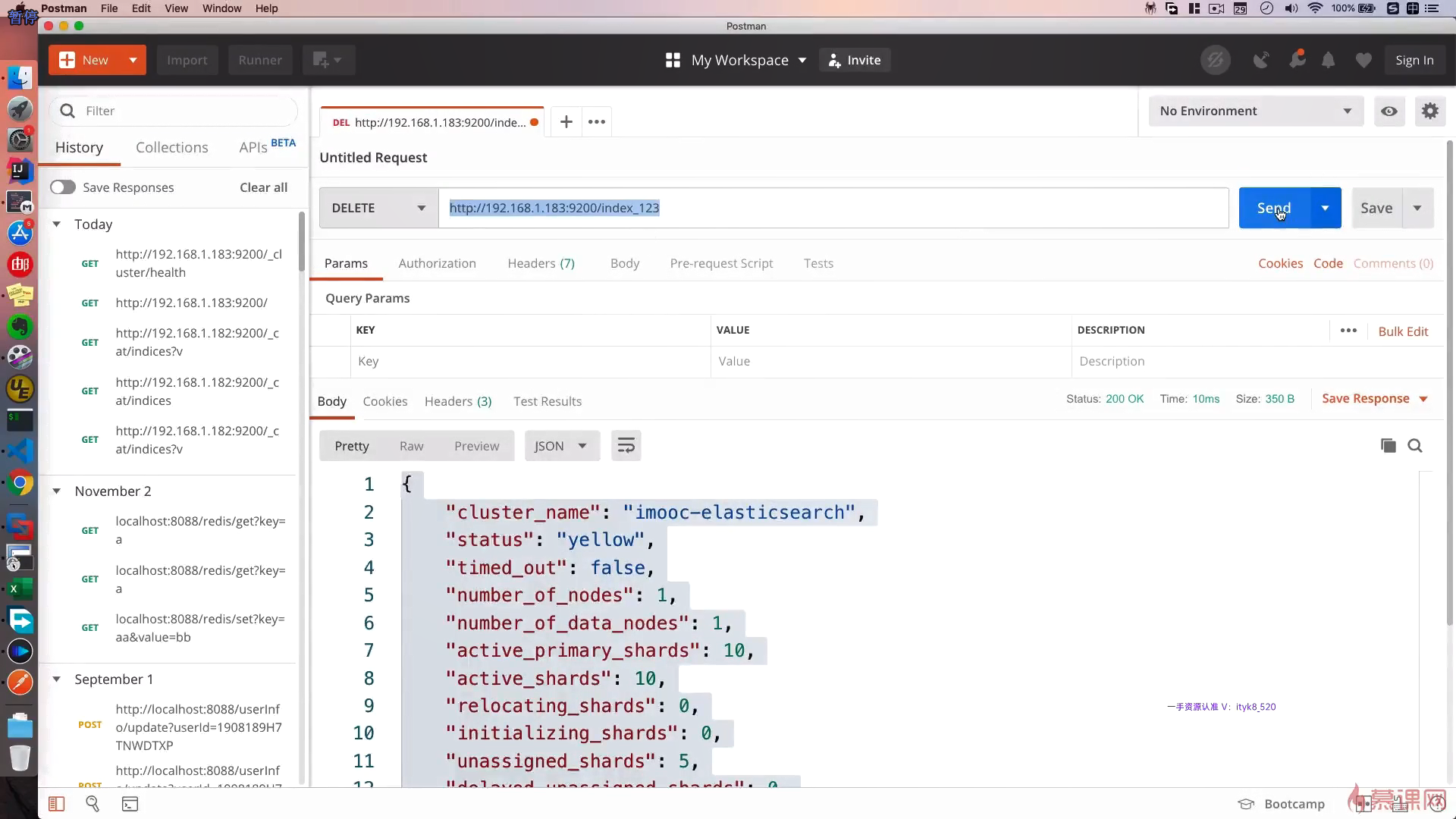Screen dimensions: 1456x819
Task: Toggle the Save Responses switch
Action: 63,187
